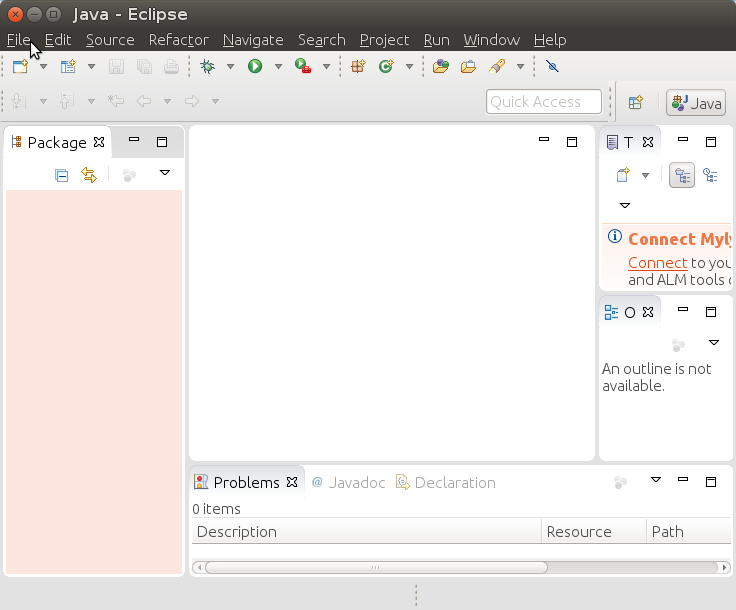Click the Connect link for Mylyn

(x=657, y=263)
